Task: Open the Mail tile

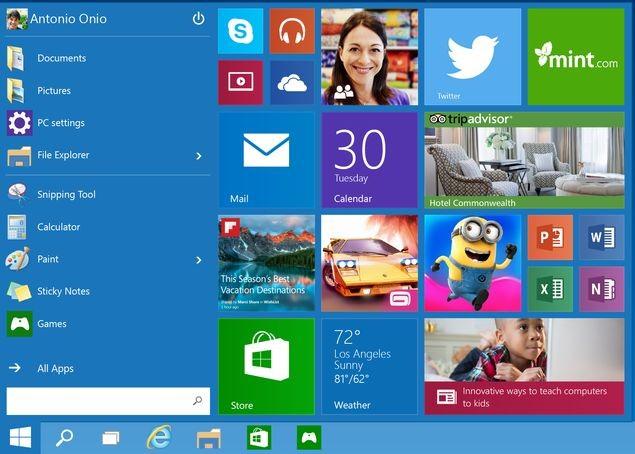Action: point(266,159)
